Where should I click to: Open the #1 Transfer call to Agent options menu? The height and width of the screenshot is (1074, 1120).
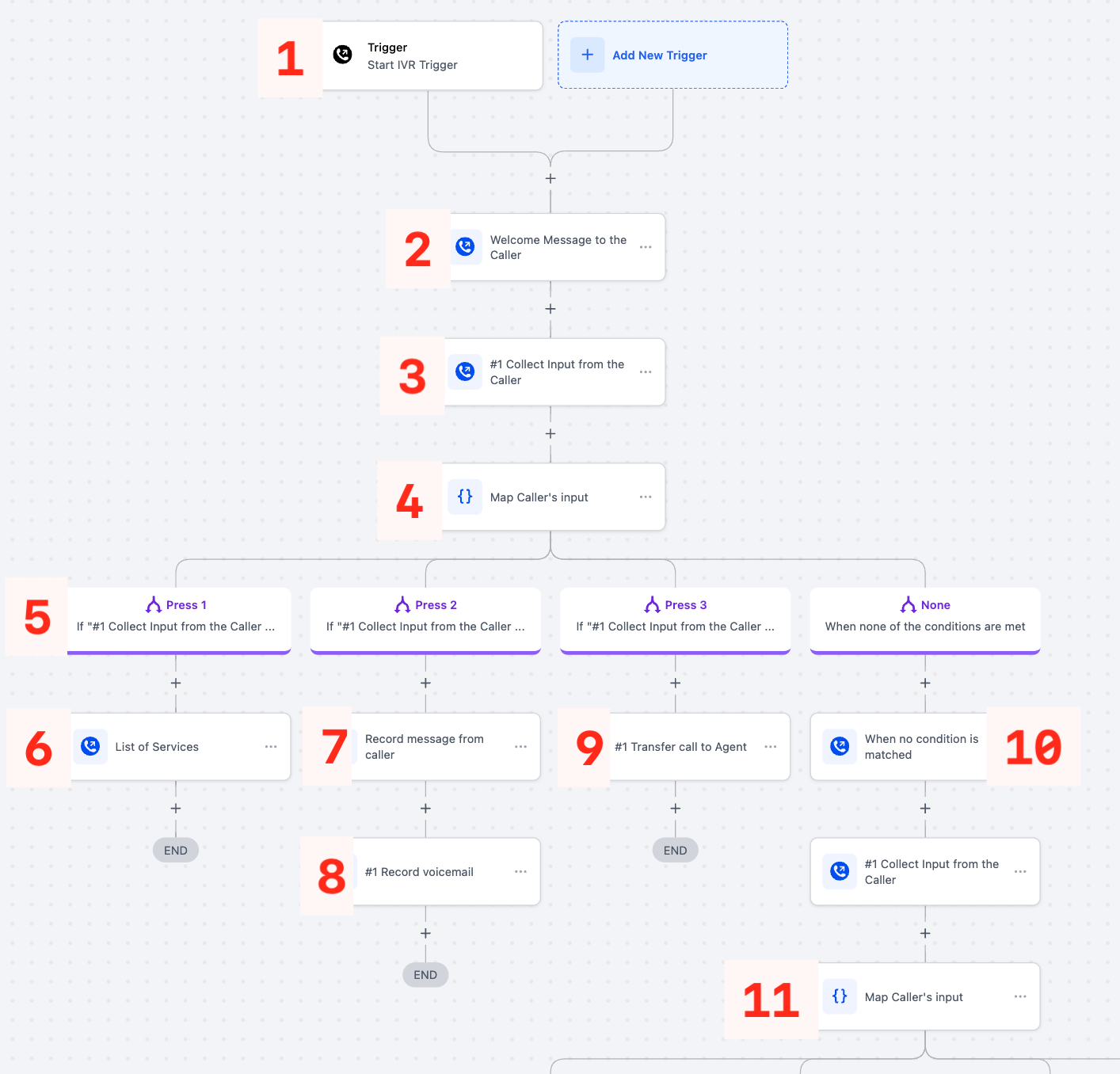[771, 746]
